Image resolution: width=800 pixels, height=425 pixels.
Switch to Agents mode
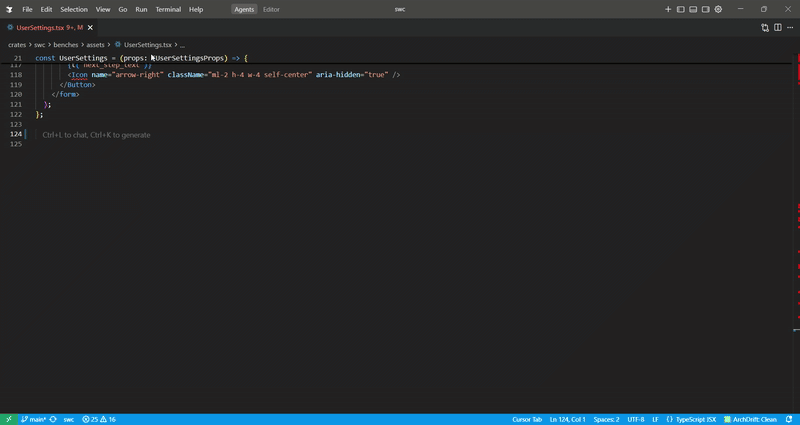click(x=244, y=9)
